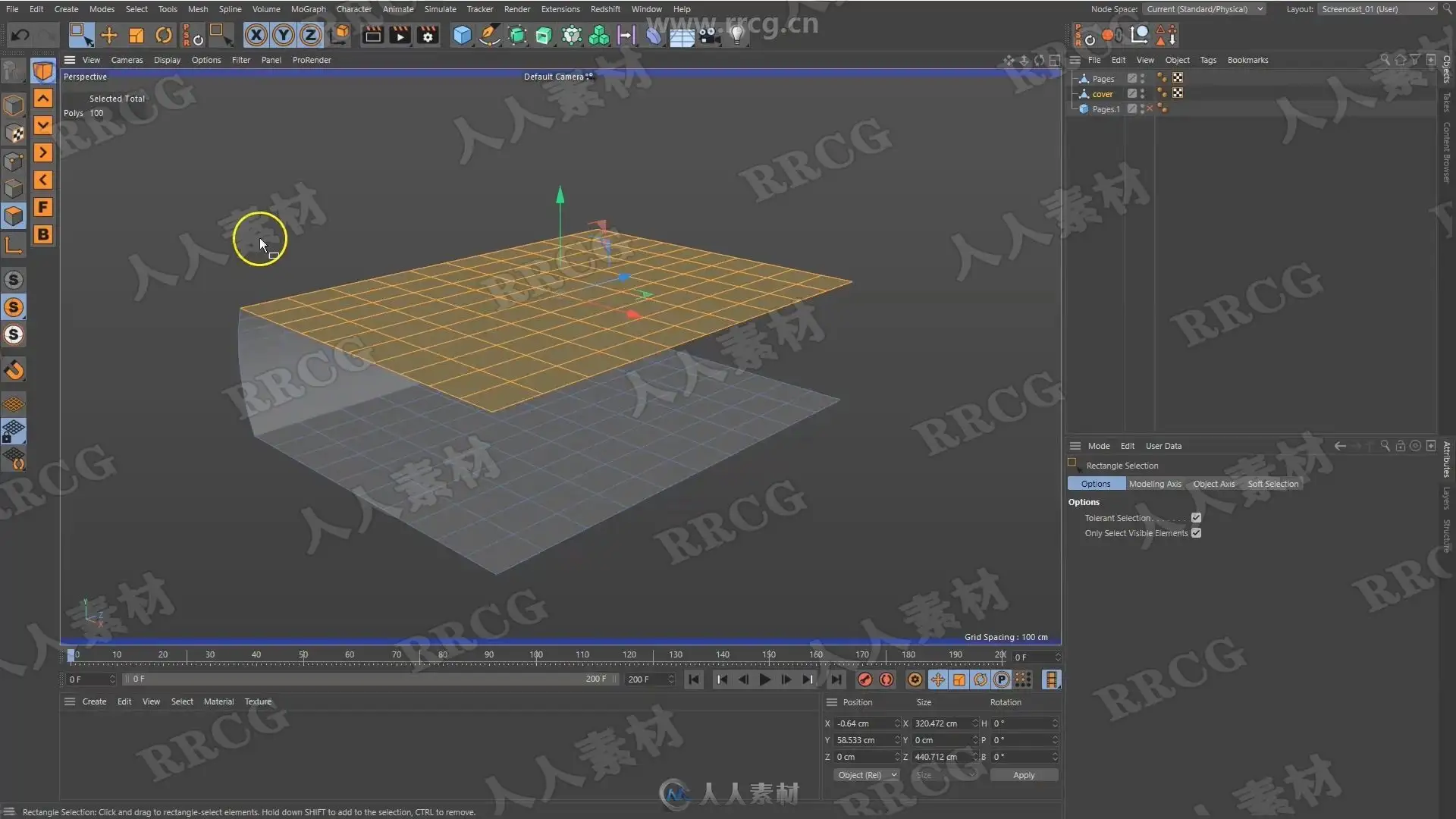Screen dimensions: 1456x819
Task: Select the Move tool in top toolbar
Action: 108,35
